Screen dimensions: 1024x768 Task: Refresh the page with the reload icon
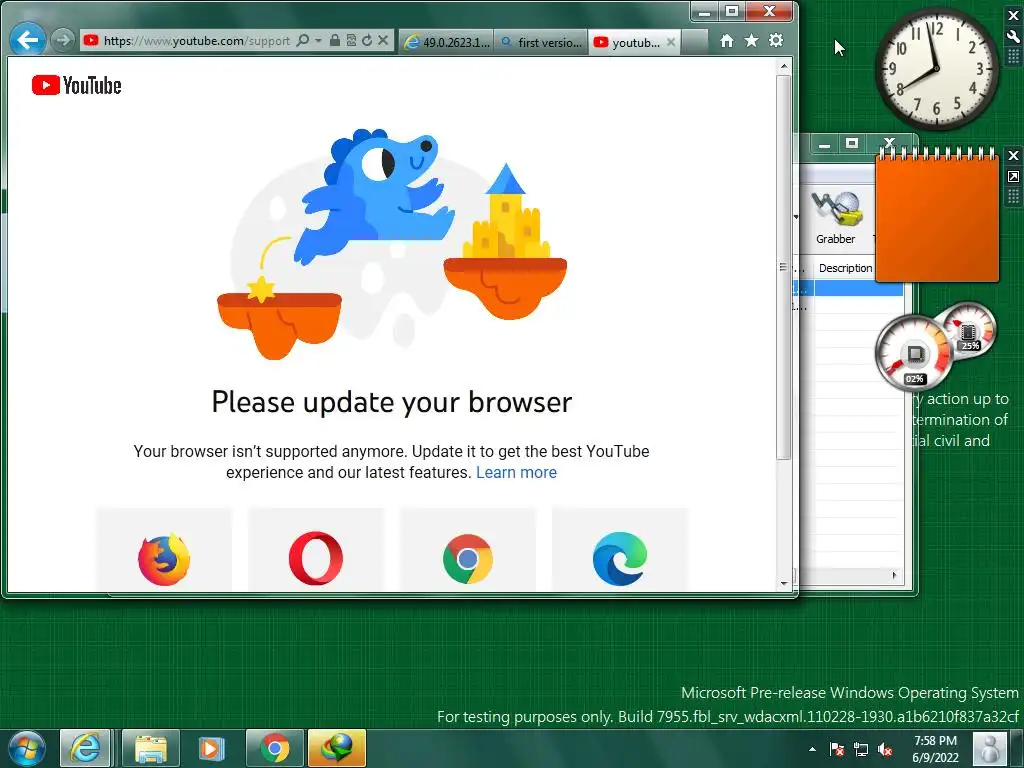point(367,40)
